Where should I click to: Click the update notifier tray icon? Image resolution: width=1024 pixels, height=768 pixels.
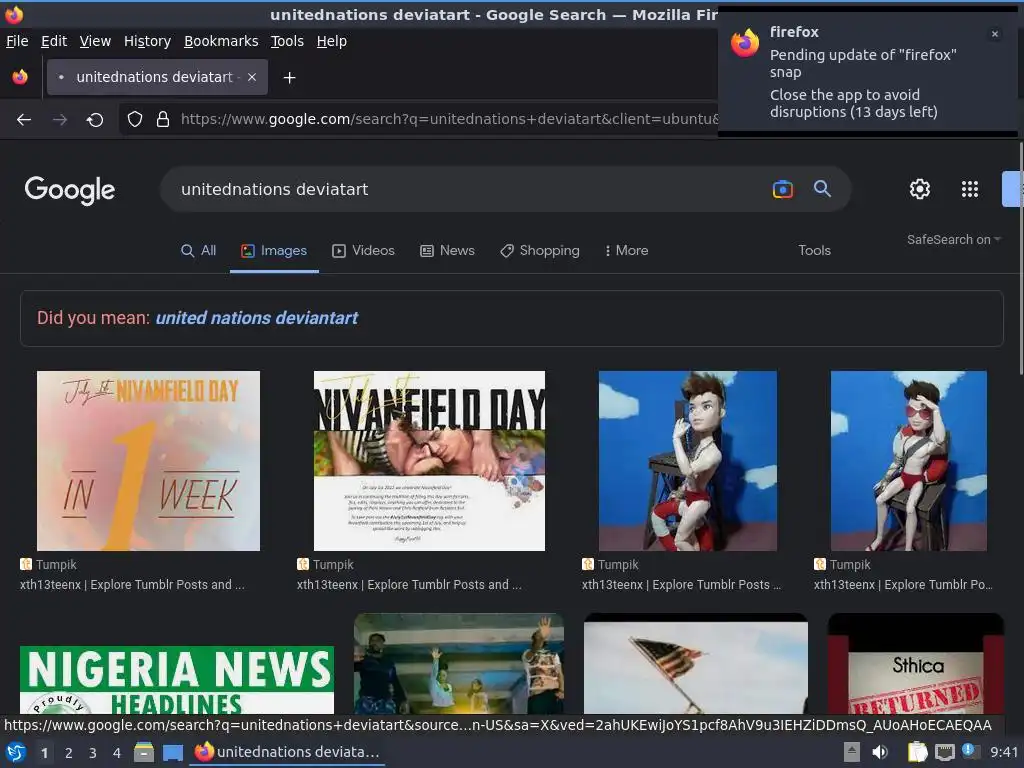pyautogui.click(x=970, y=751)
